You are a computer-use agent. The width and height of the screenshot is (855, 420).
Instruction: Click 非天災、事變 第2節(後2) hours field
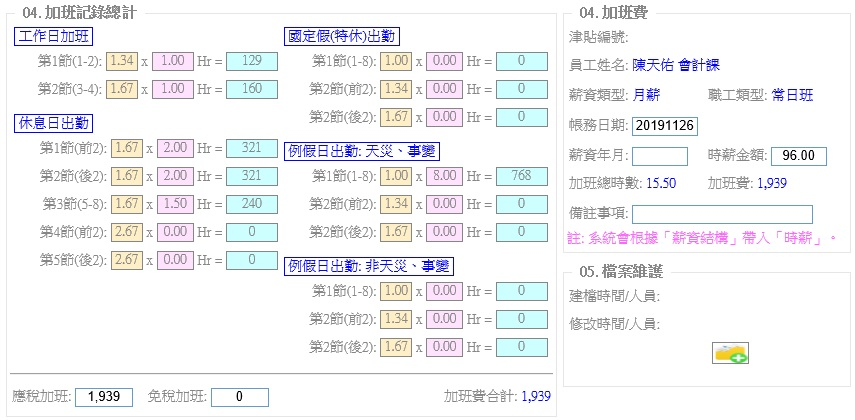point(444,347)
